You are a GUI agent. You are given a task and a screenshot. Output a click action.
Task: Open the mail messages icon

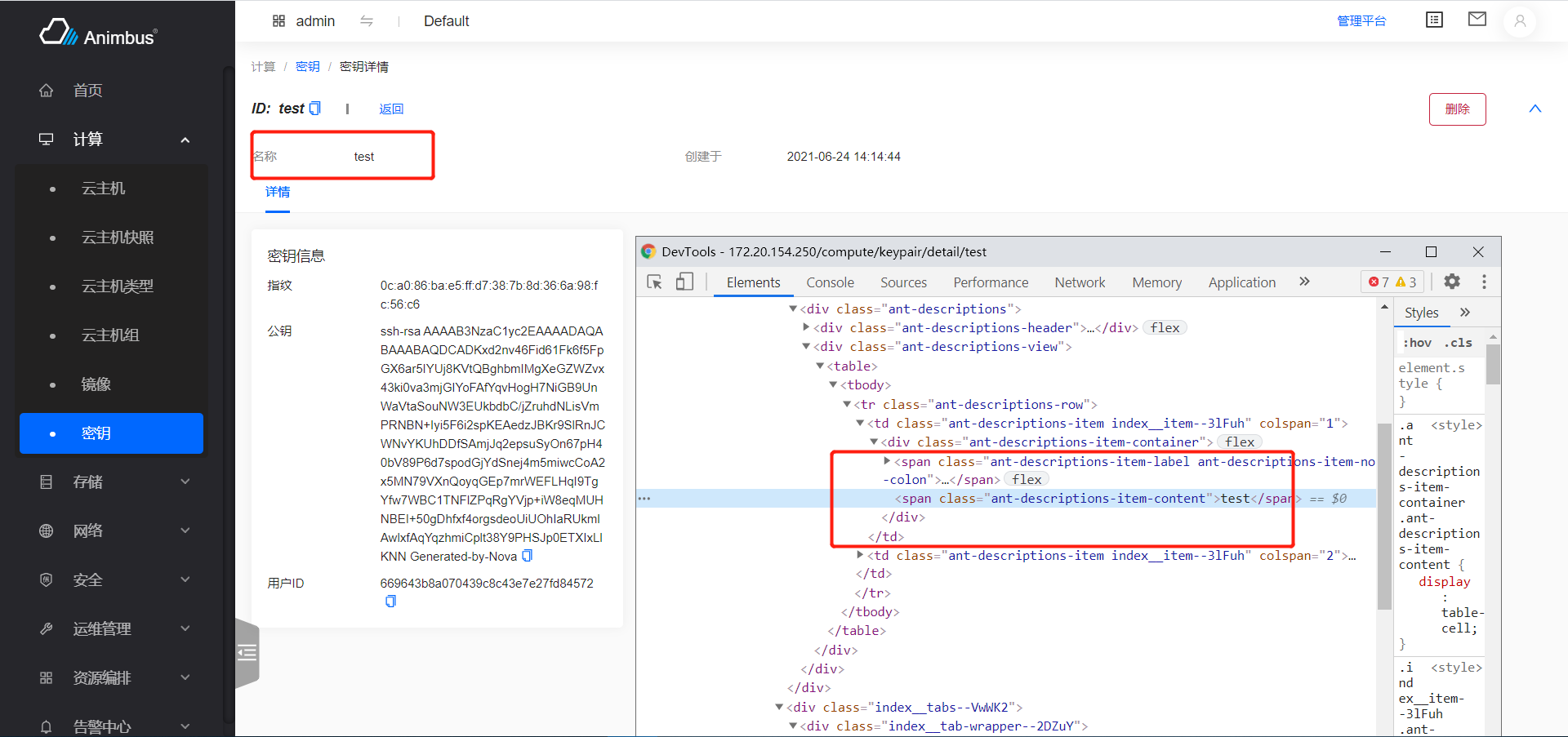click(x=1477, y=20)
